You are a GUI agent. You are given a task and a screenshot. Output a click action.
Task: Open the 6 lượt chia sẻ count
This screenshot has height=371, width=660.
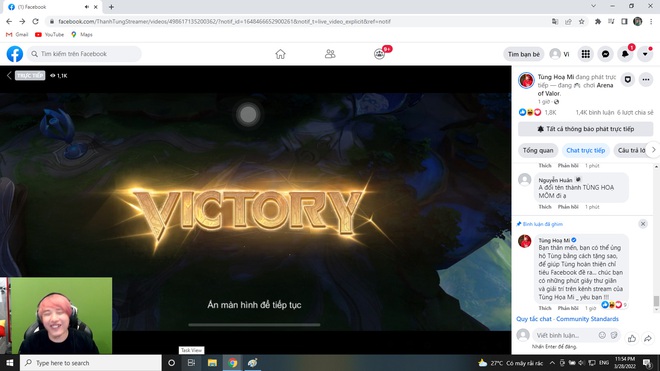pyautogui.click(x=635, y=112)
